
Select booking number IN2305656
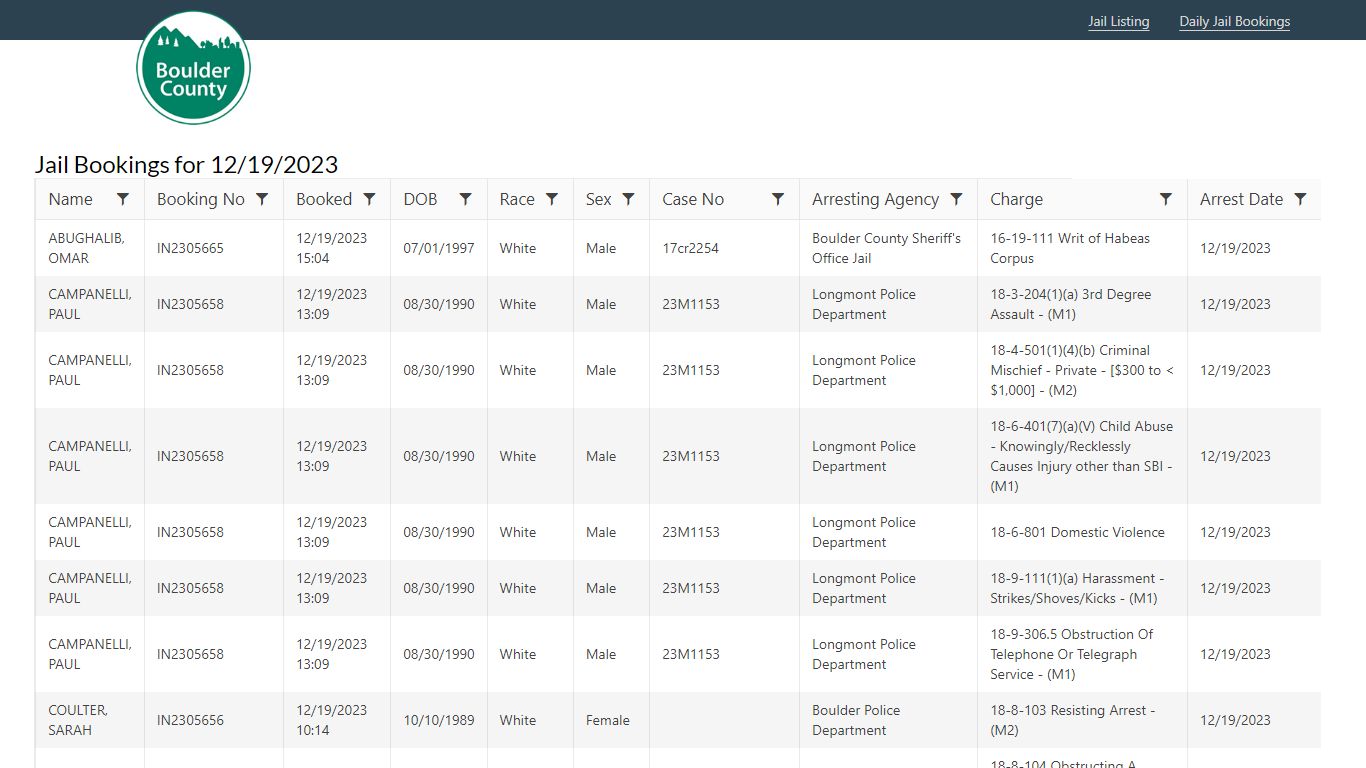click(190, 720)
